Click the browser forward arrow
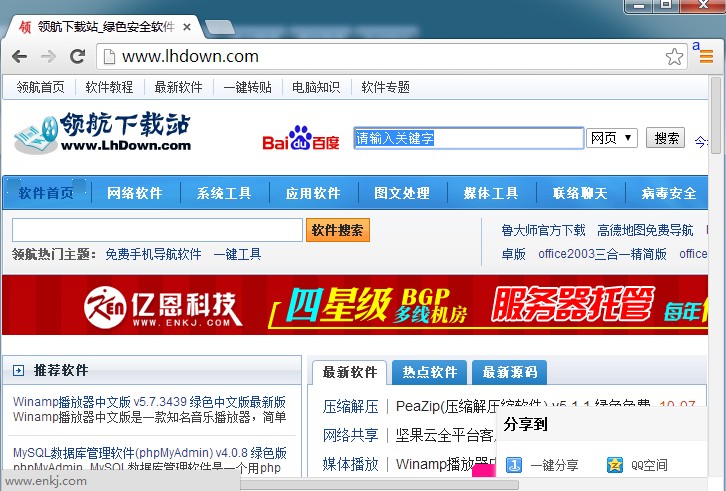This screenshot has width=726, height=491. point(48,57)
